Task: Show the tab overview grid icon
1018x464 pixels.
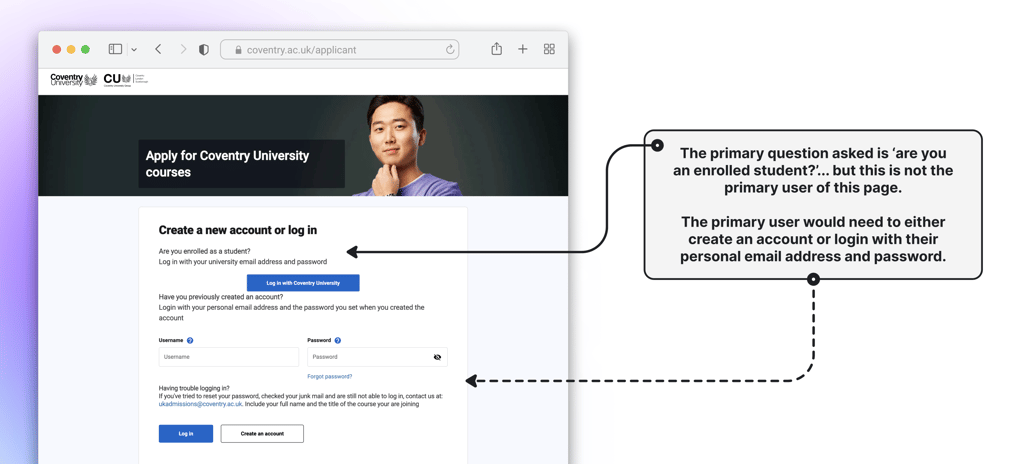Action: point(549,49)
